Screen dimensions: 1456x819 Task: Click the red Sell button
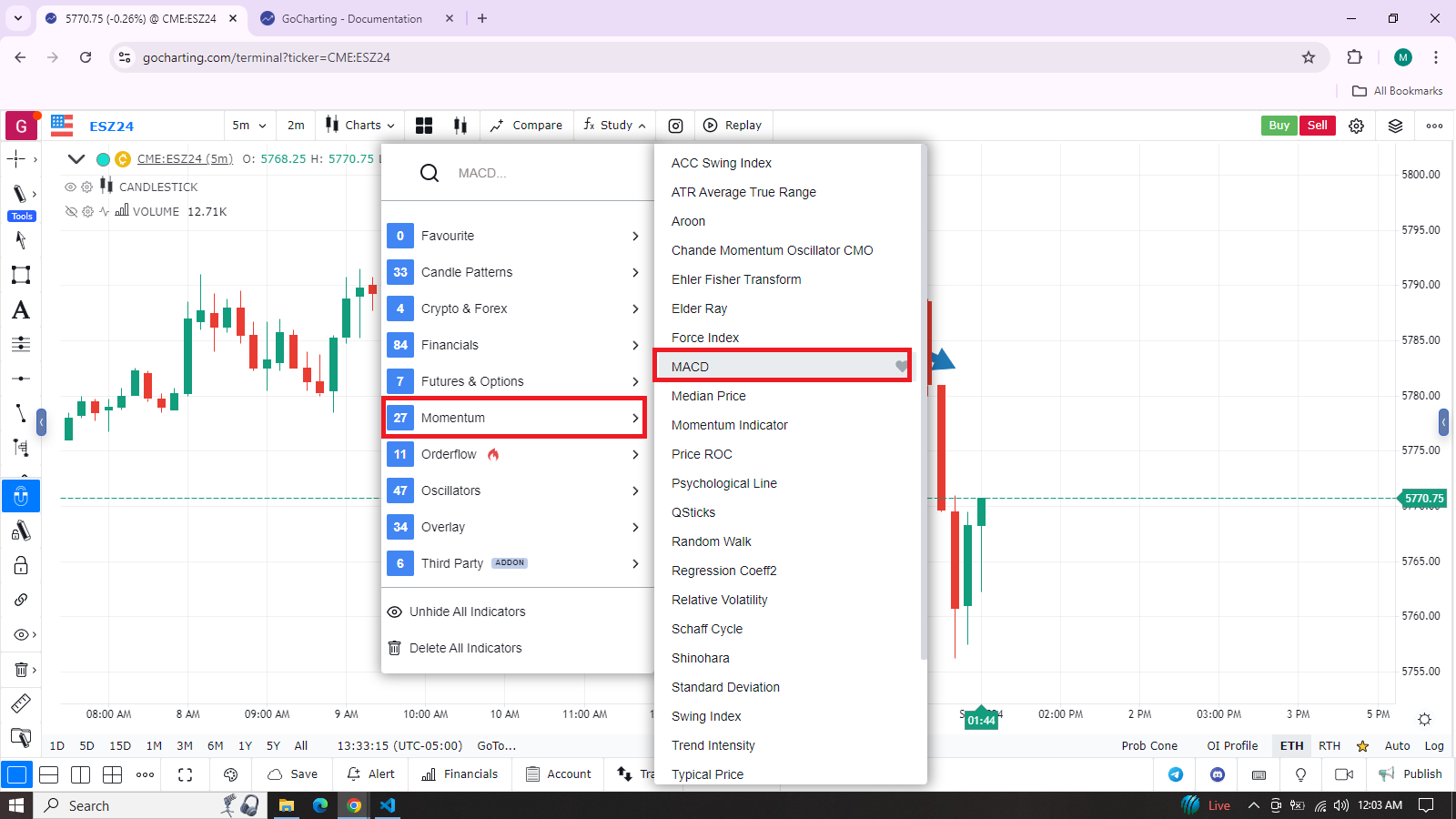point(1317,126)
